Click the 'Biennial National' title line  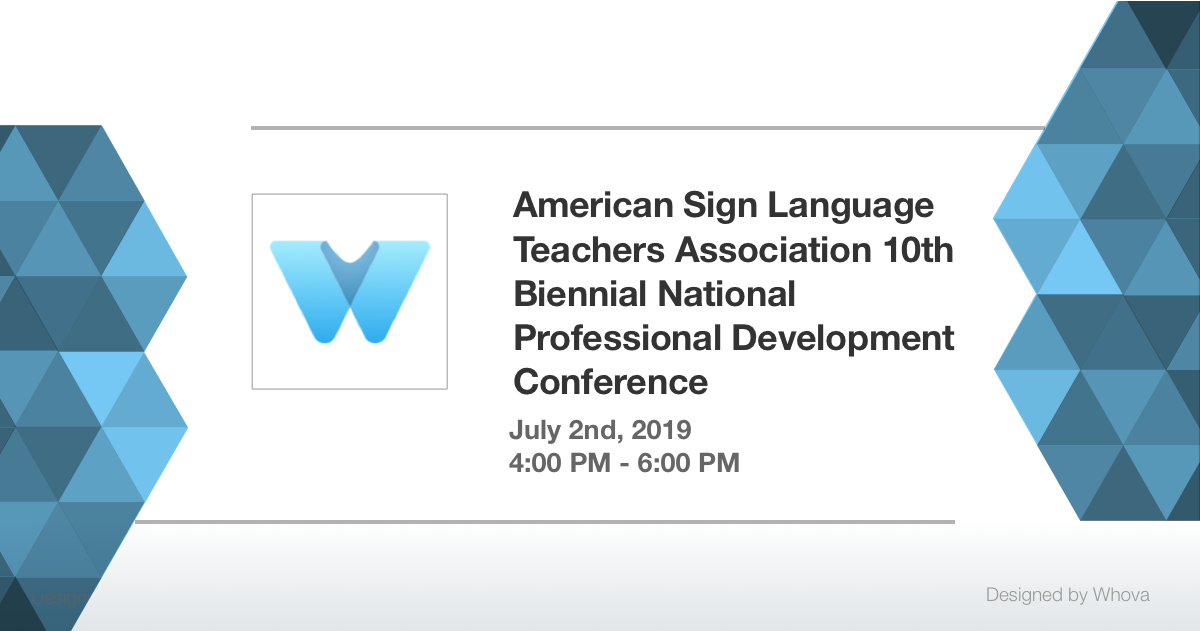point(654,293)
